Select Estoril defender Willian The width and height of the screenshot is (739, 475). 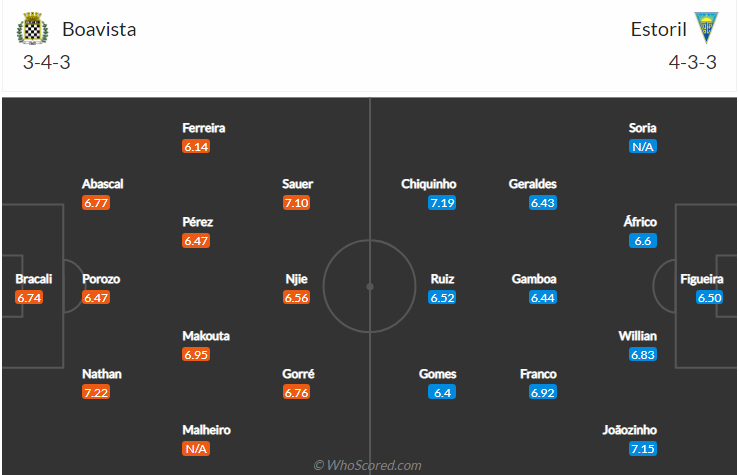pyautogui.click(x=637, y=336)
